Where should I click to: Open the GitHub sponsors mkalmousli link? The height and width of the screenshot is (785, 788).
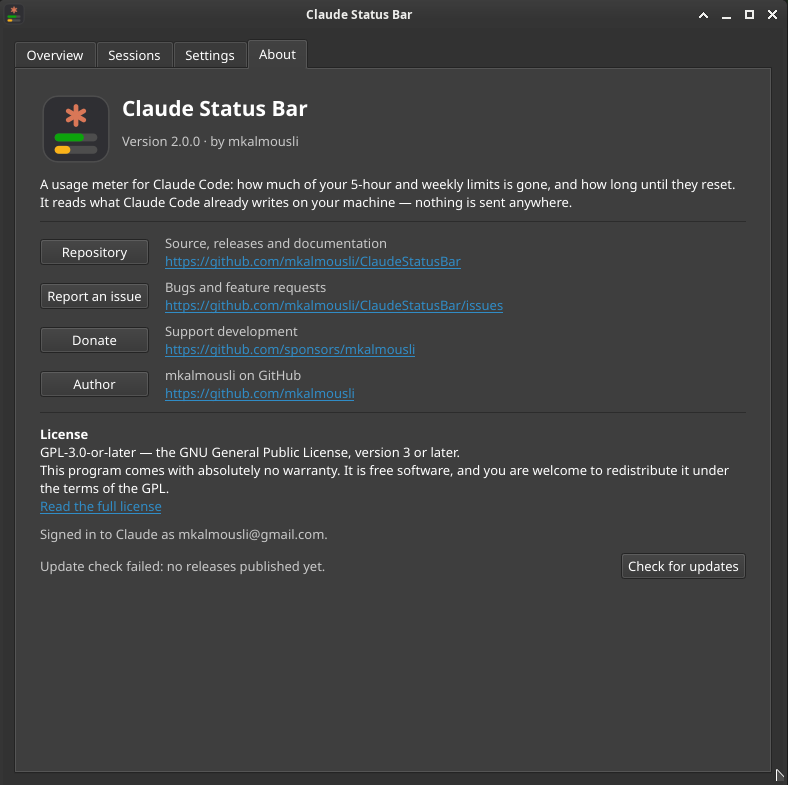(x=290, y=350)
